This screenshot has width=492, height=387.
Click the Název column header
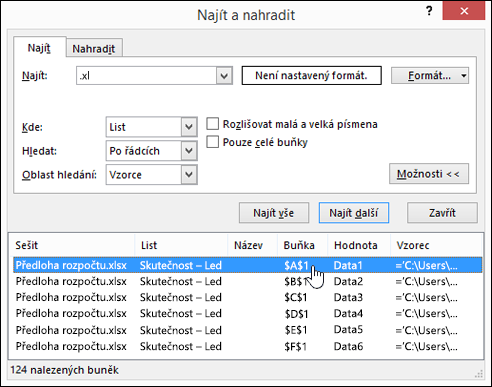pyautogui.click(x=252, y=245)
